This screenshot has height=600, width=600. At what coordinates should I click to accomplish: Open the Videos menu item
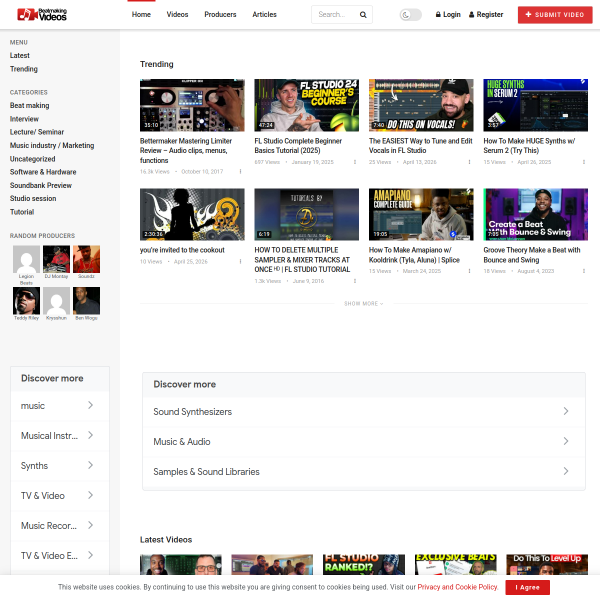[177, 15]
